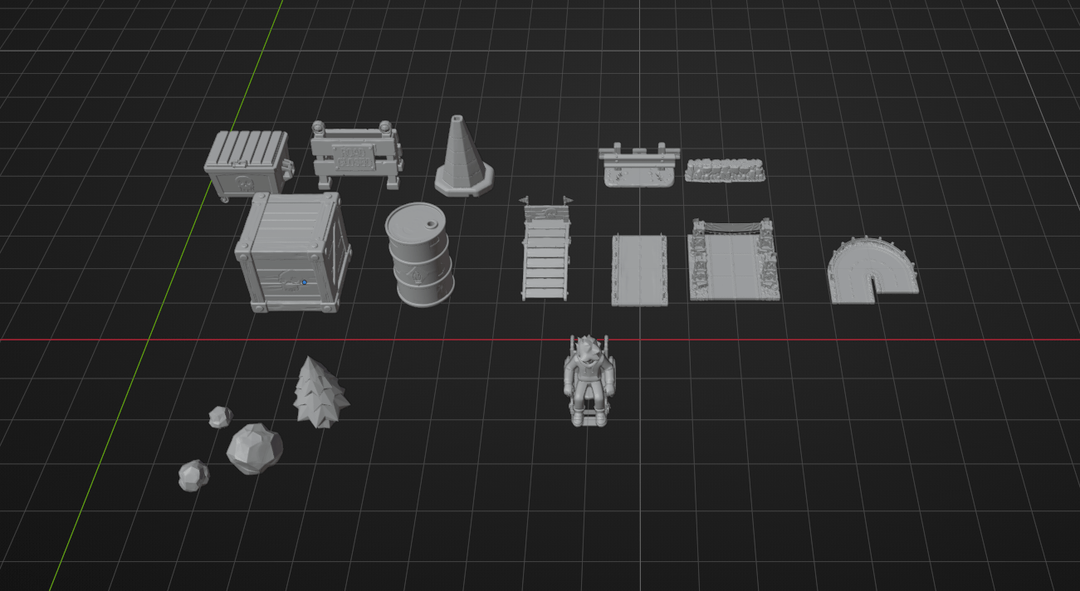Click the small rock nearest the tree
Screen dimensions: 1080x591
[x=220, y=417]
